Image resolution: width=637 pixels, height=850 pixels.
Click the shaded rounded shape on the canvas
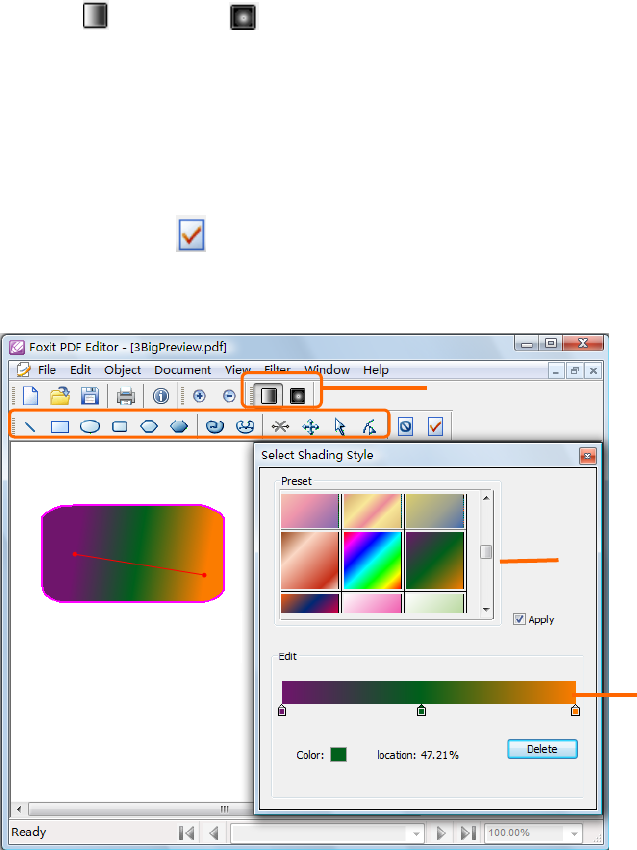pos(133,553)
